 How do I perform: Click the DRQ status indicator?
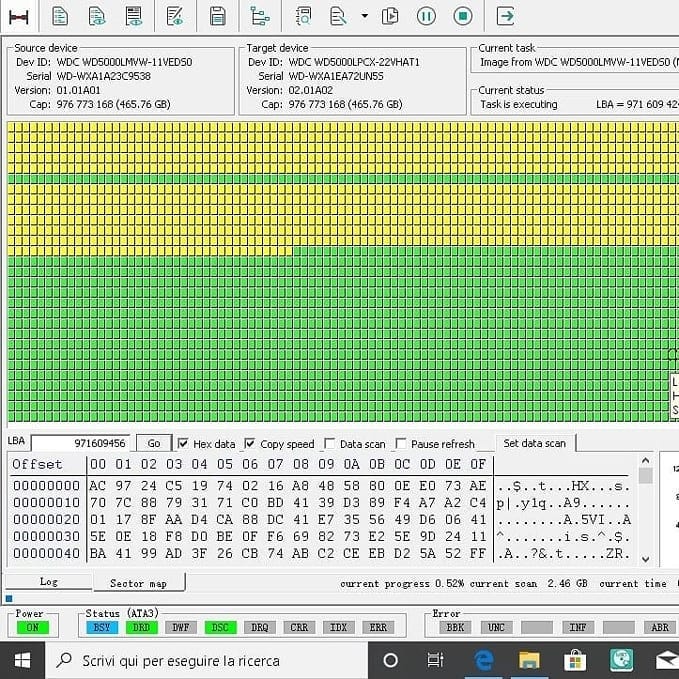pyautogui.click(x=260, y=627)
